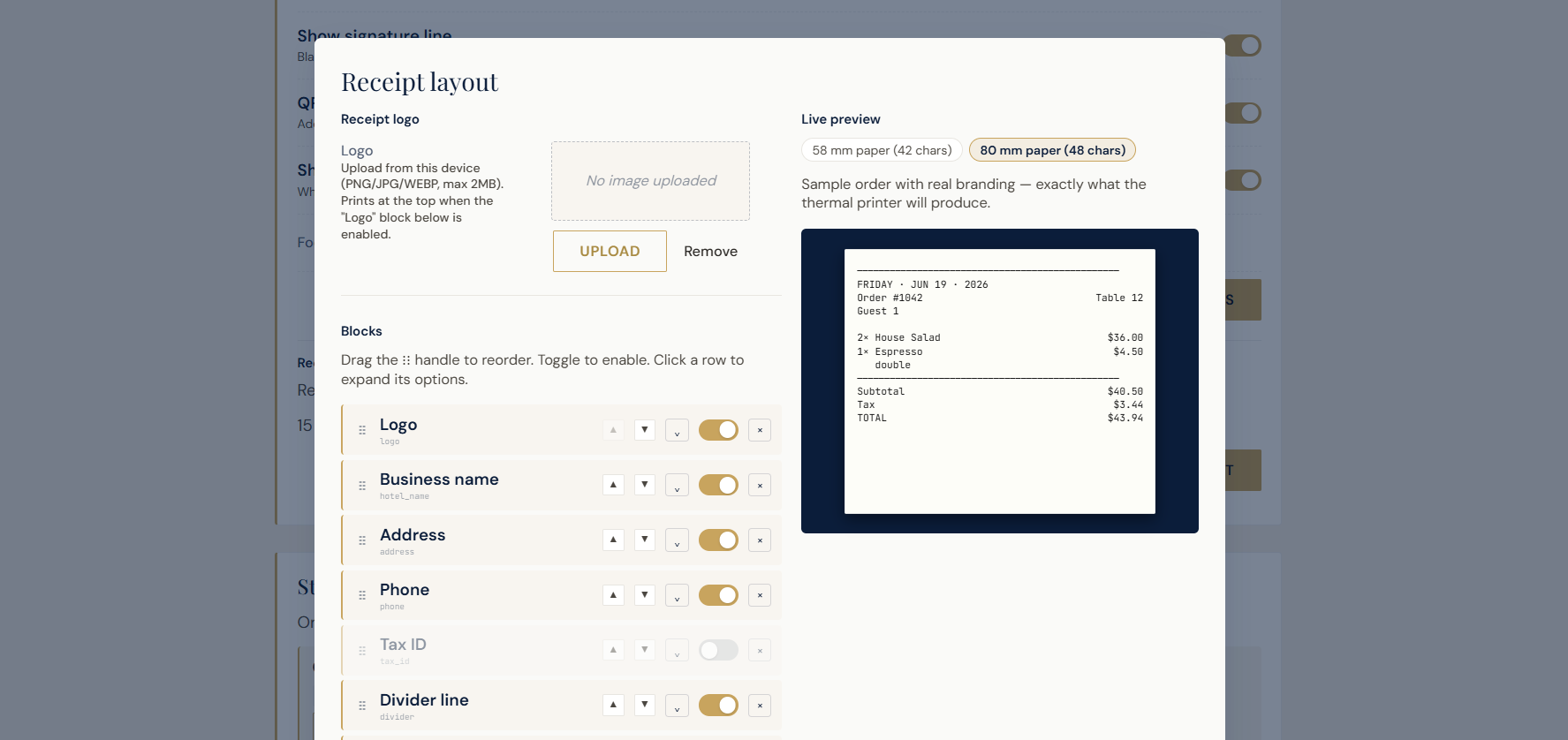Disable the Logo block toggle
This screenshot has width=1568, height=740.
718,430
